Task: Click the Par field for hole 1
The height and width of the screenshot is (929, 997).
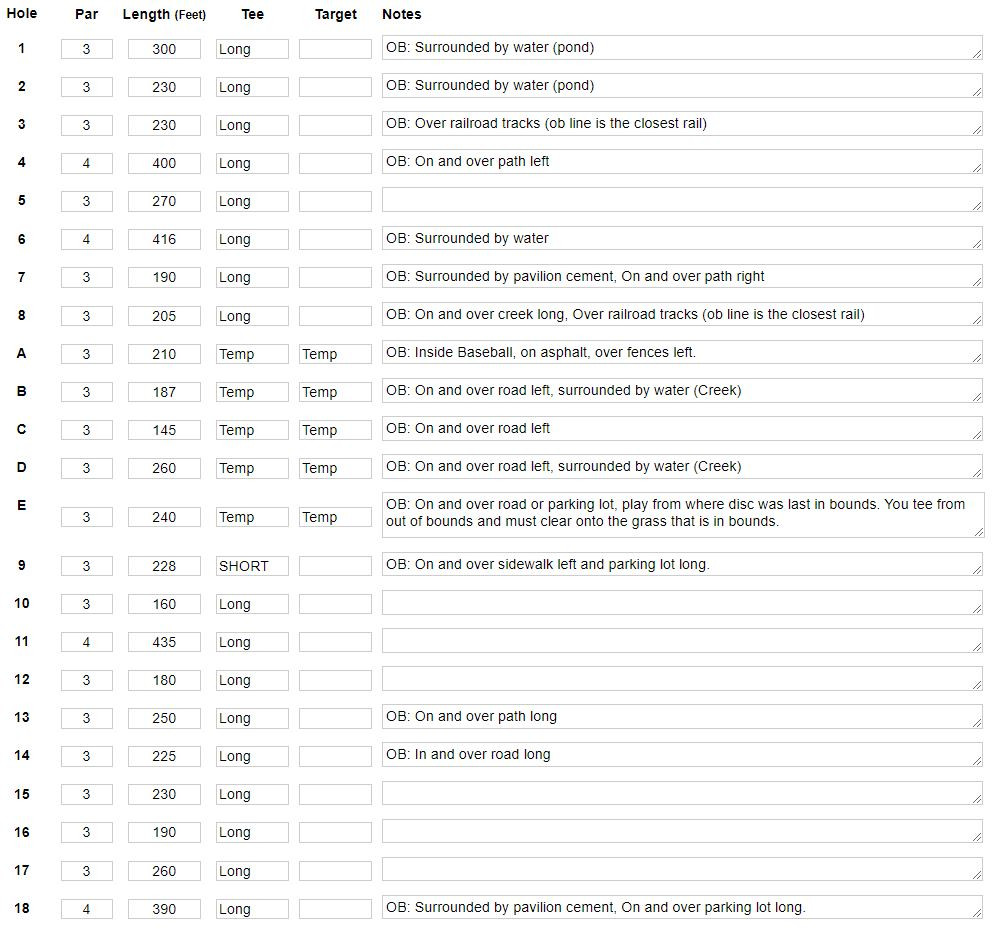Action: tap(86, 49)
